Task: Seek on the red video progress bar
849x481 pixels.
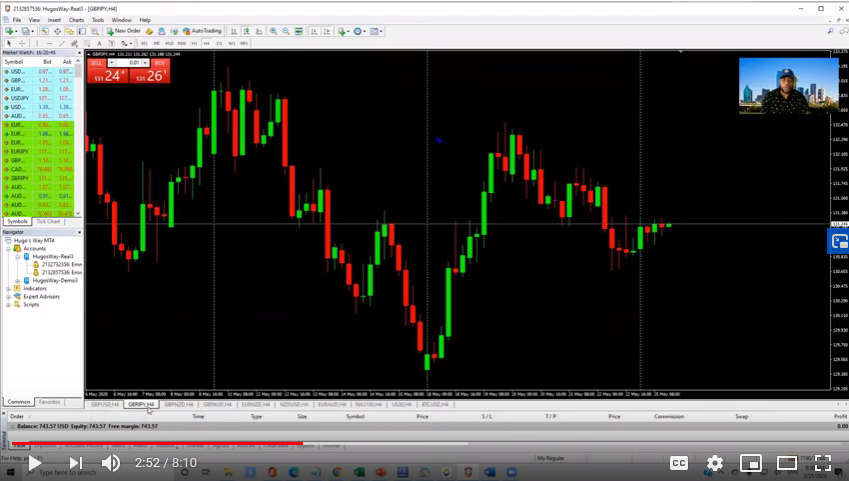Action: [x=157, y=444]
